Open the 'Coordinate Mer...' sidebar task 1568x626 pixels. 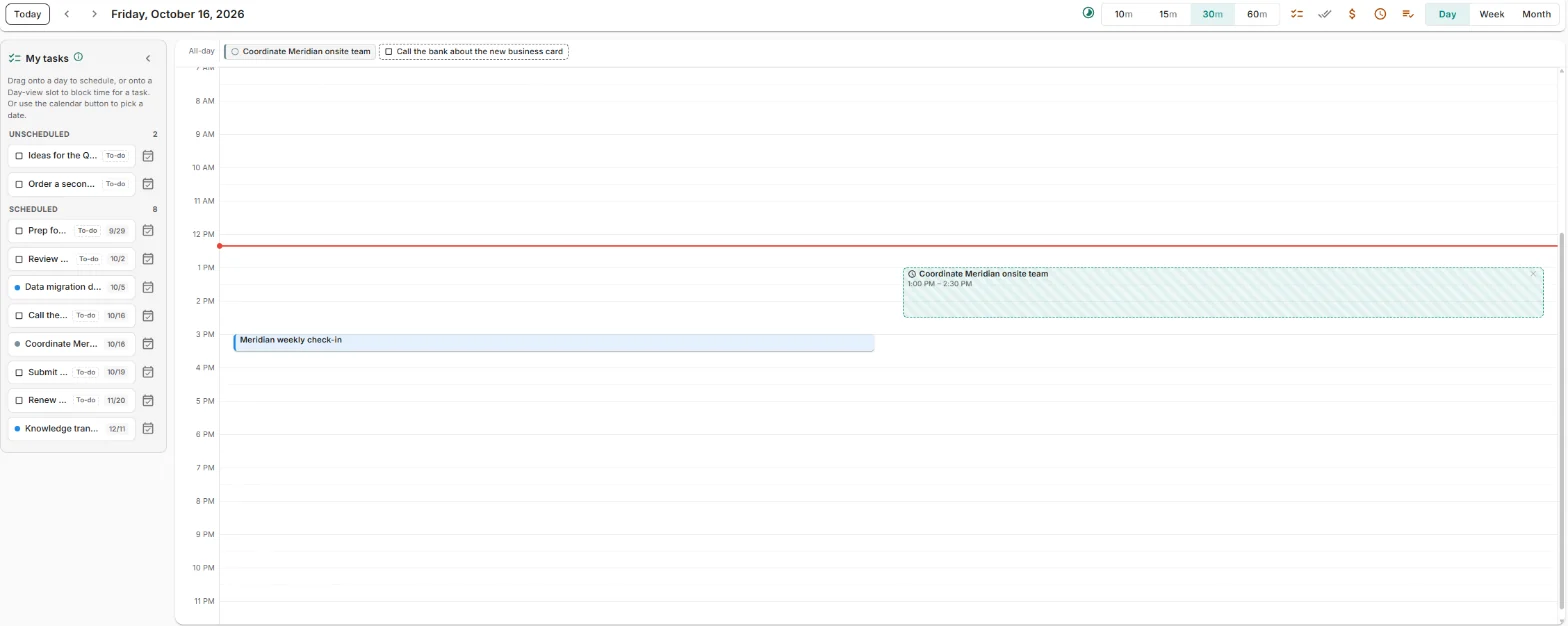[x=71, y=344]
